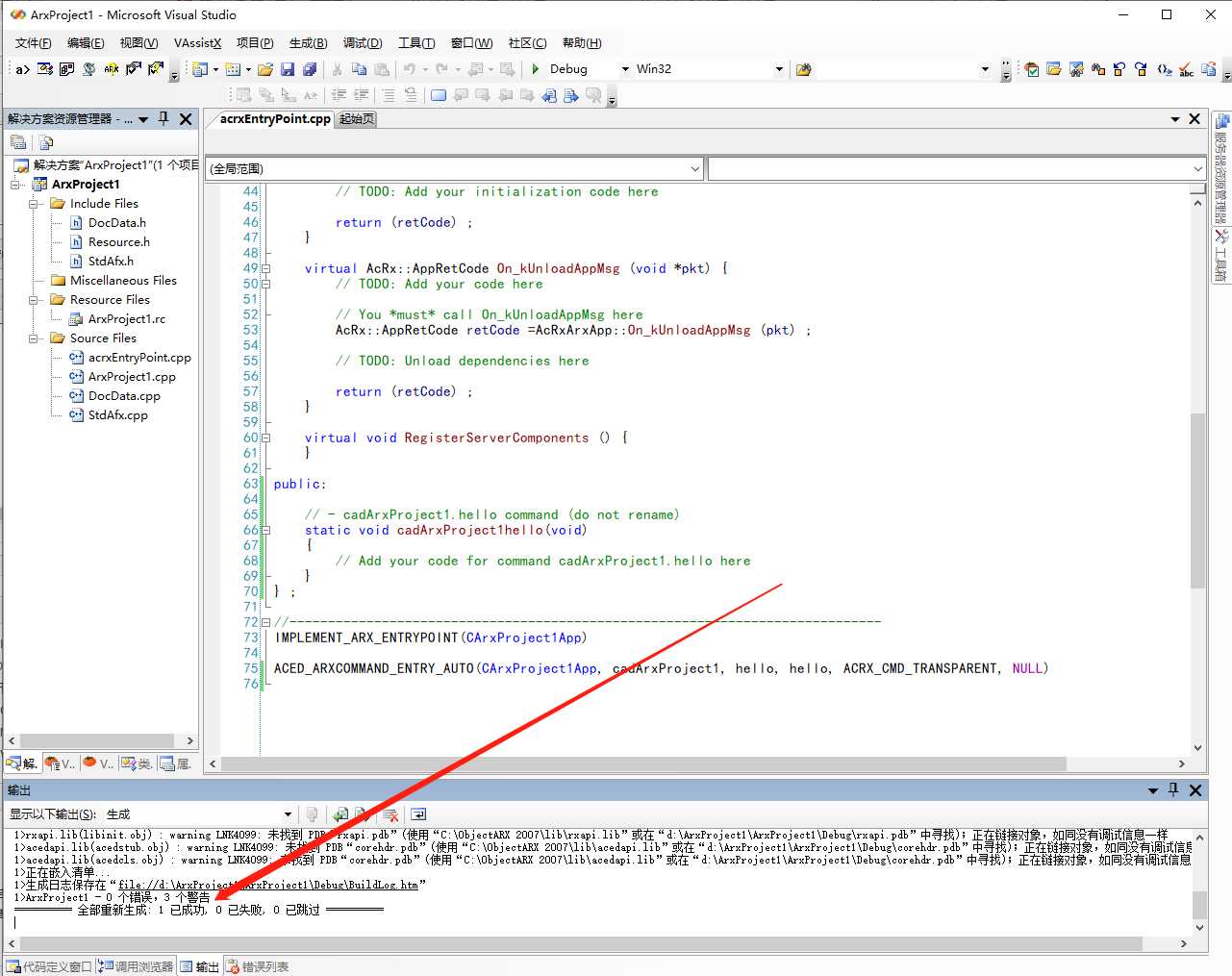This screenshot has width=1232, height=976.
Task: Open the 文件(F) menu
Action: point(34,43)
